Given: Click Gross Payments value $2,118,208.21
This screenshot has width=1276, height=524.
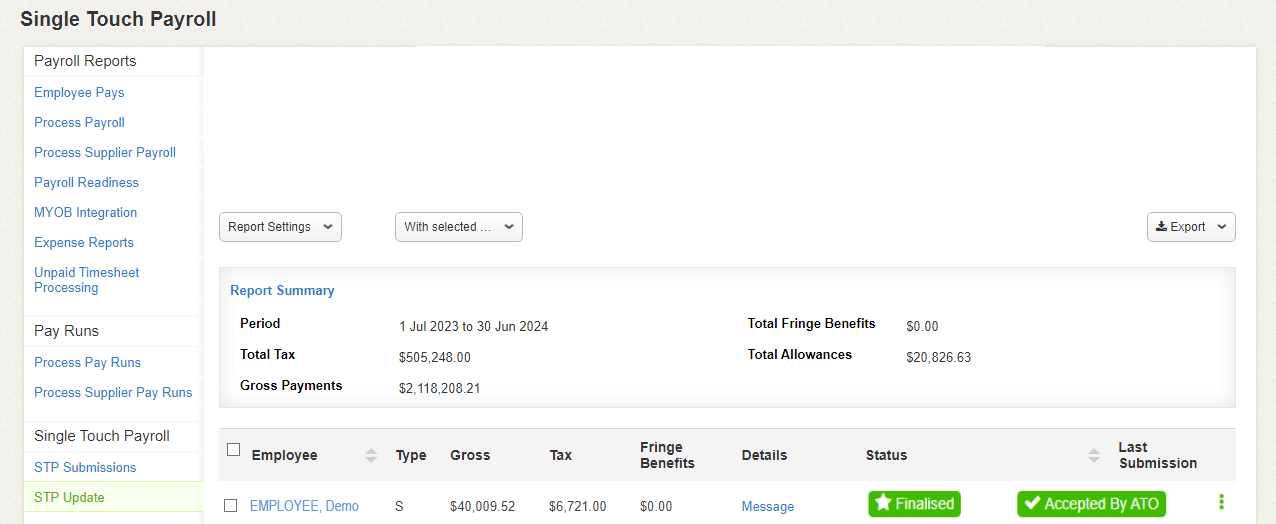Looking at the screenshot, I should coord(440,388).
